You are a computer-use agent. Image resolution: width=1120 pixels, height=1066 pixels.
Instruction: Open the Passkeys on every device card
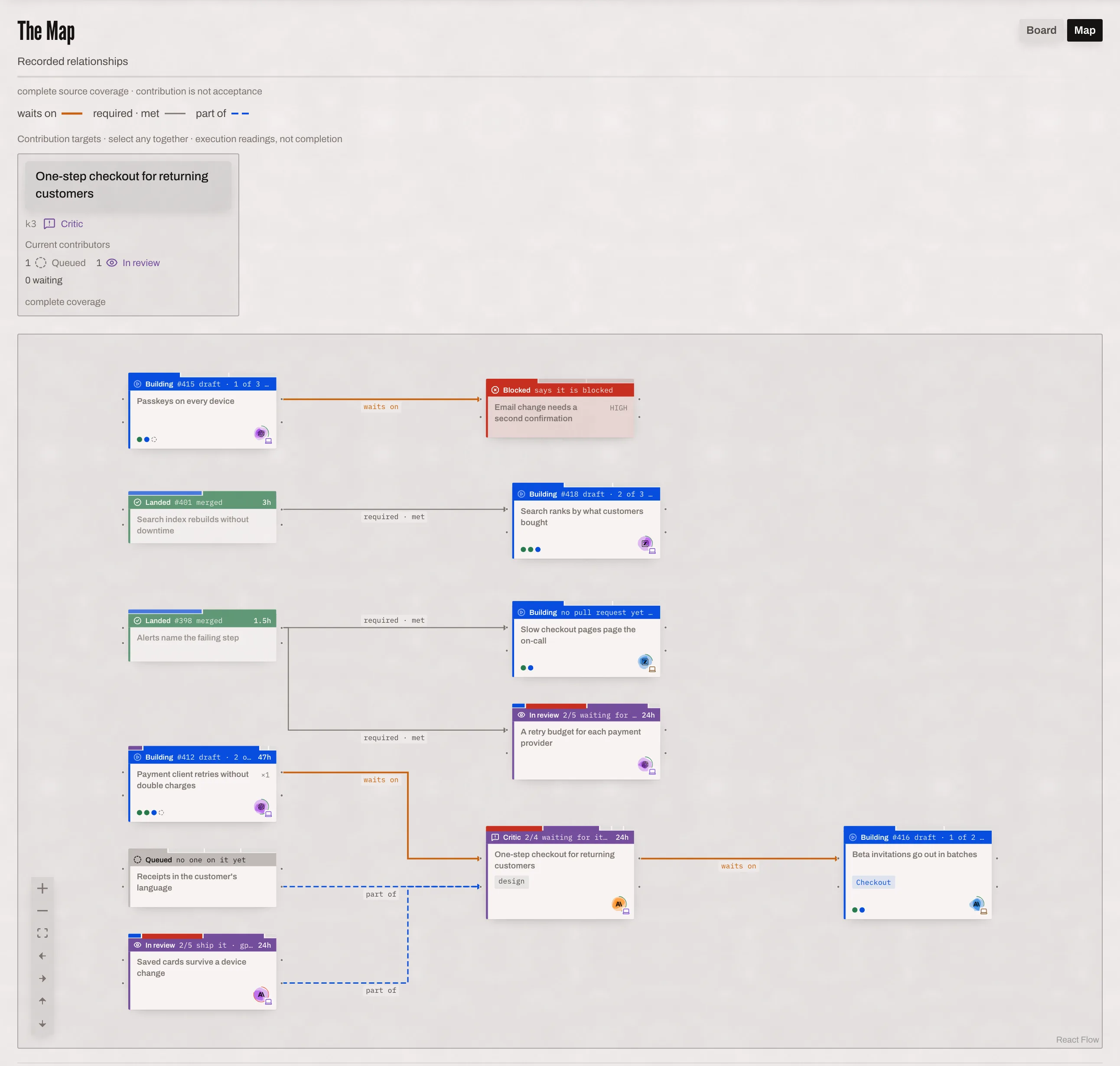pos(202,411)
